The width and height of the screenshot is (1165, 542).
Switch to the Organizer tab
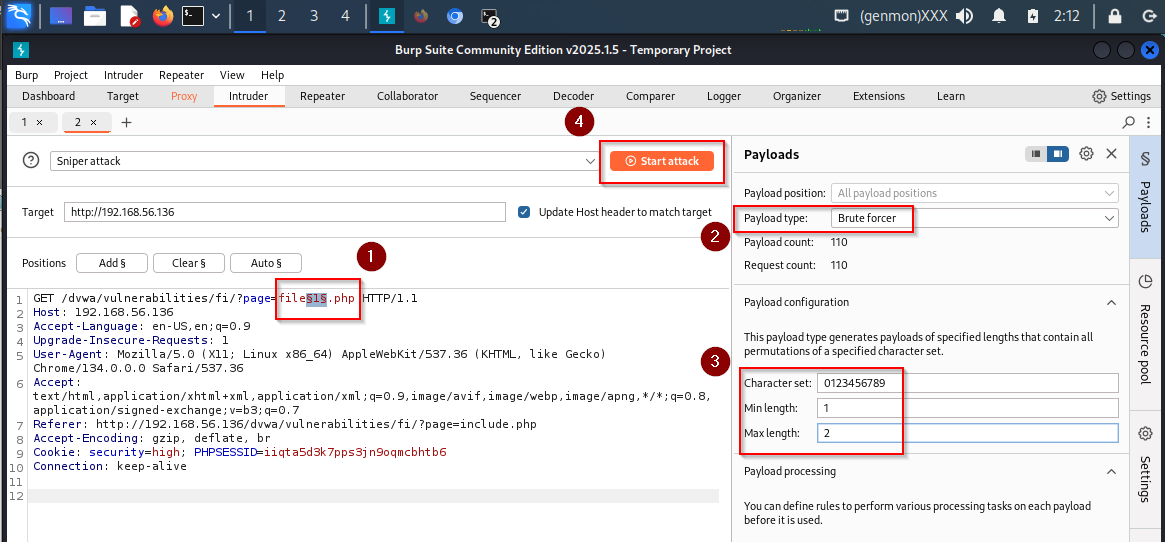pos(796,96)
